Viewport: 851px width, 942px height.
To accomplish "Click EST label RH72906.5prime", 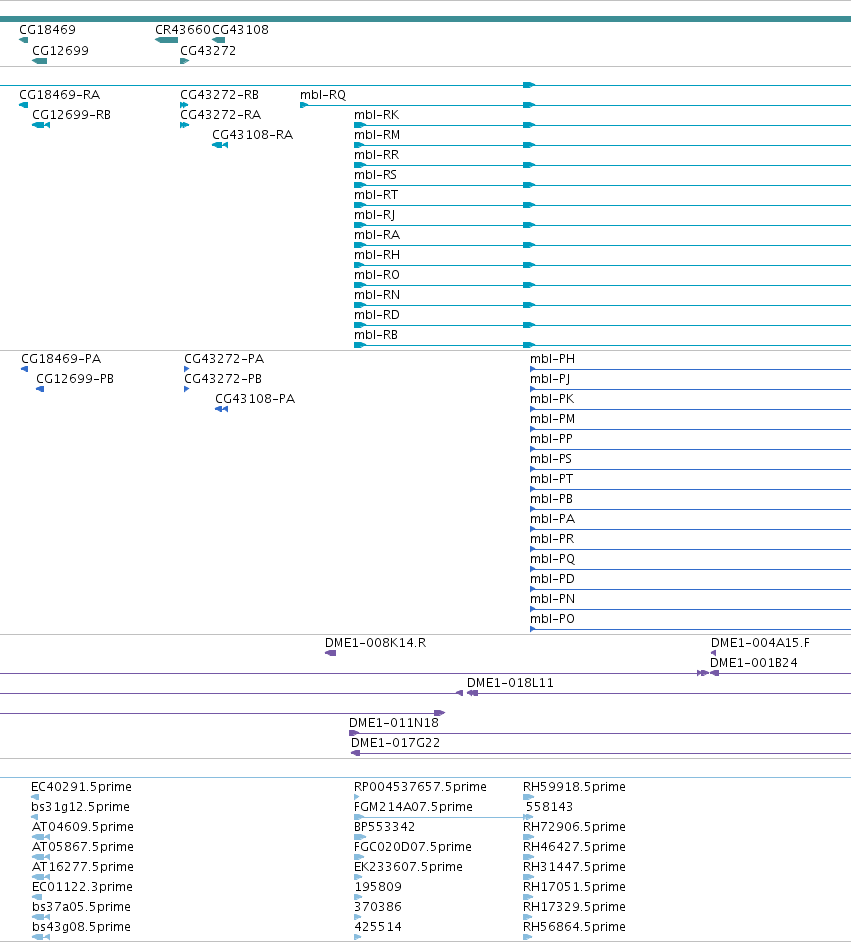I will click(x=574, y=827).
